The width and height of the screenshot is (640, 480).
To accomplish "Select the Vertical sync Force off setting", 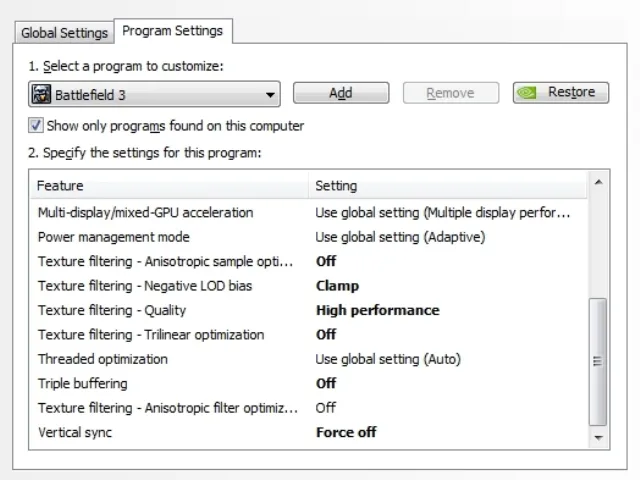I will point(346,432).
